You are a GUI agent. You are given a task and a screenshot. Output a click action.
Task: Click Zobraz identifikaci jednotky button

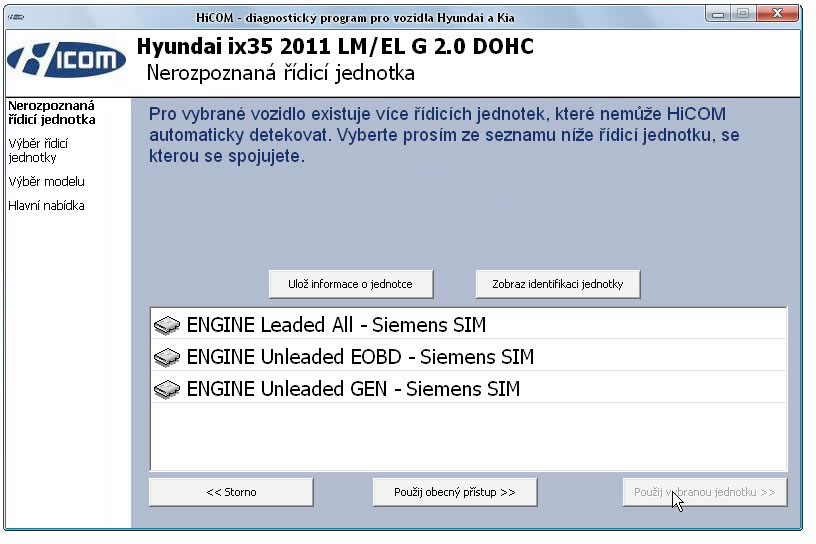coord(558,284)
